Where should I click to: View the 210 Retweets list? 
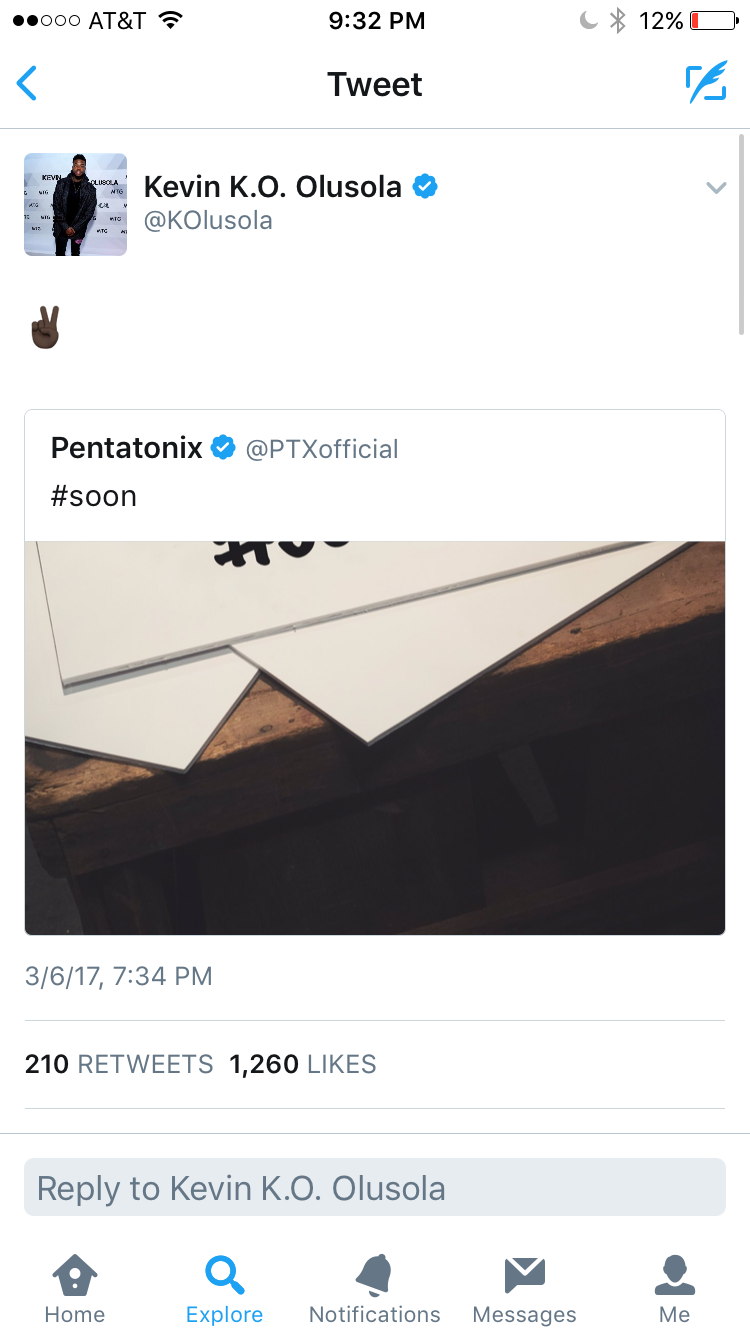tap(119, 1064)
